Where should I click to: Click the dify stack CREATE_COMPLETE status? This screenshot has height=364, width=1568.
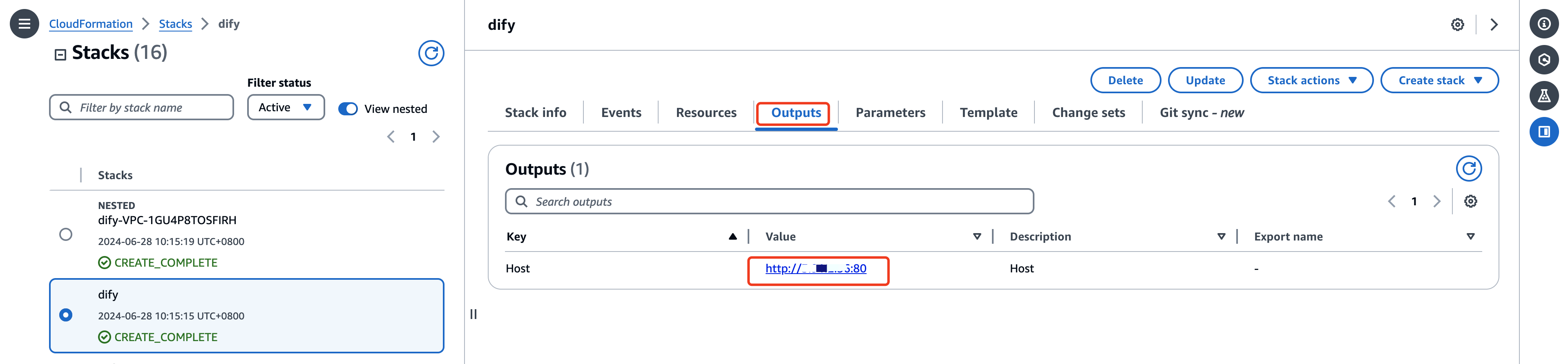coord(158,337)
